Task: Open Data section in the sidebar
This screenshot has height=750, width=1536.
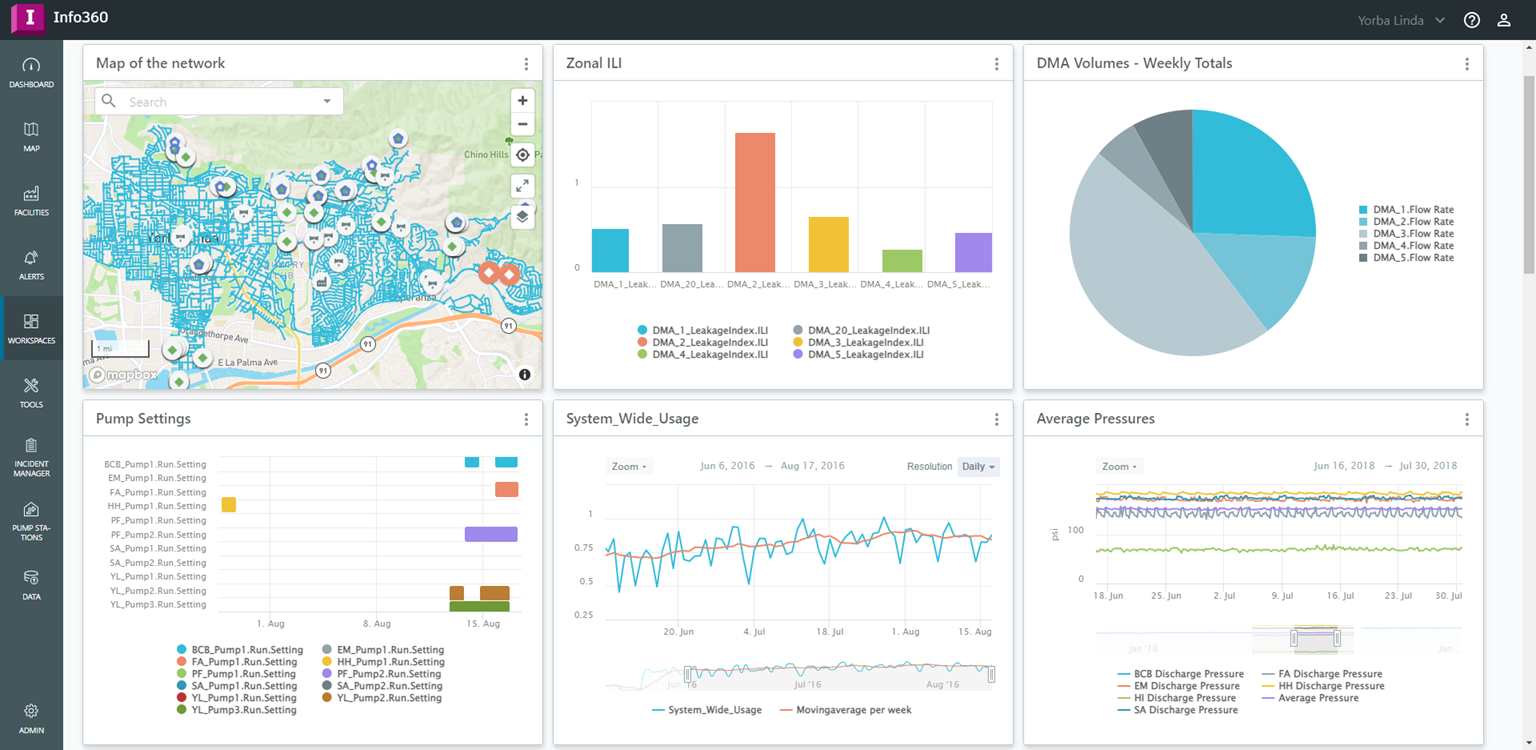Action: pos(31,586)
